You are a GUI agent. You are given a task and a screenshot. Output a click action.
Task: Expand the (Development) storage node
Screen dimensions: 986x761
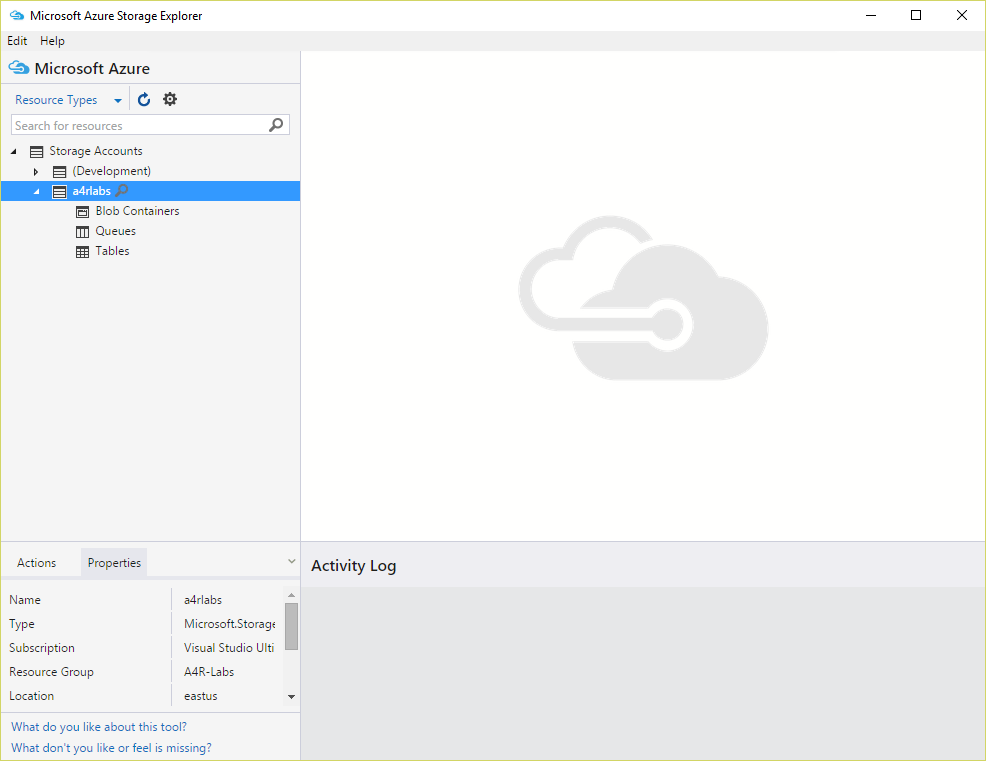[36, 172]
